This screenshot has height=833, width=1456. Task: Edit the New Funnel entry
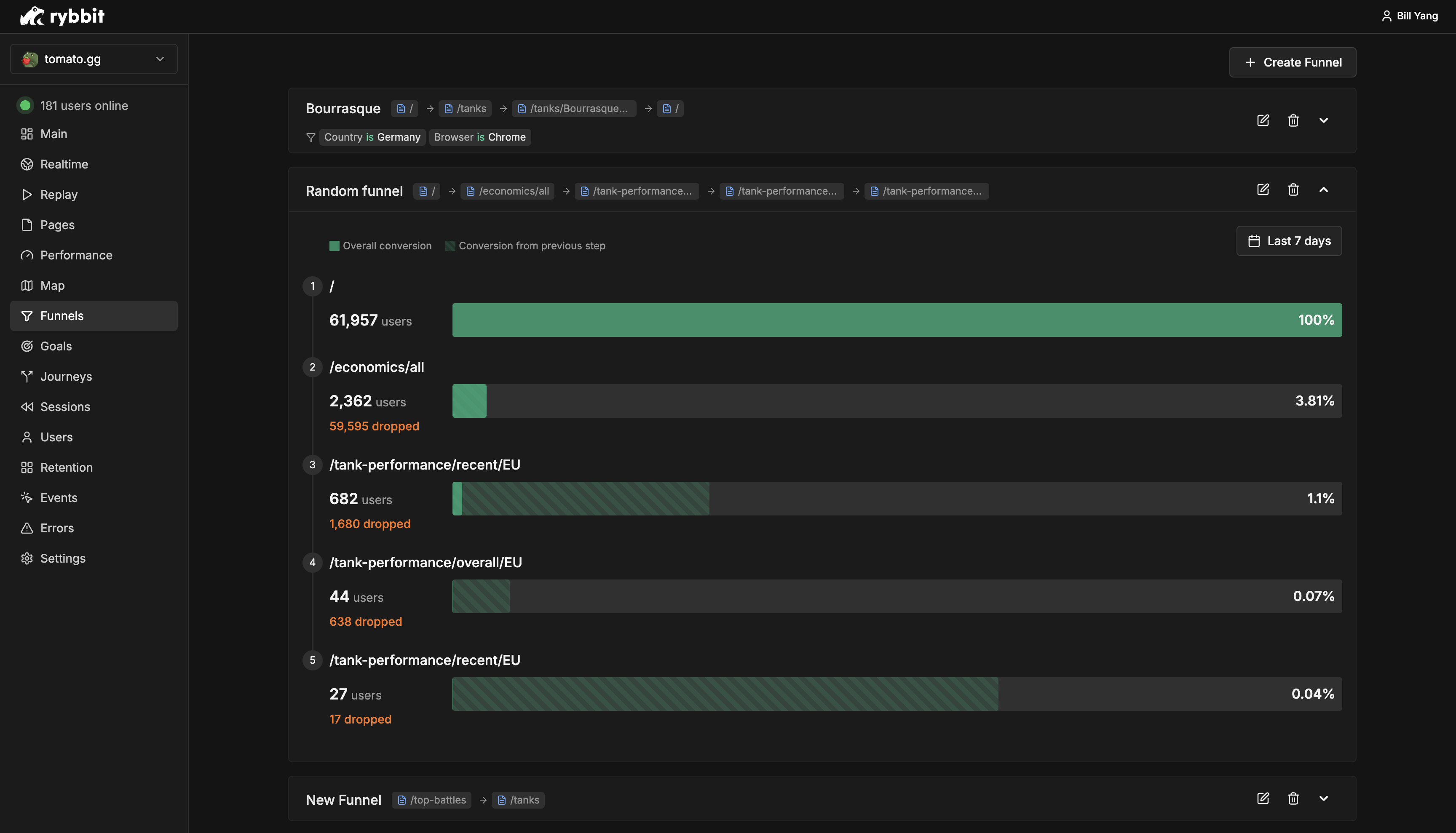click(x=1263, y=798)
